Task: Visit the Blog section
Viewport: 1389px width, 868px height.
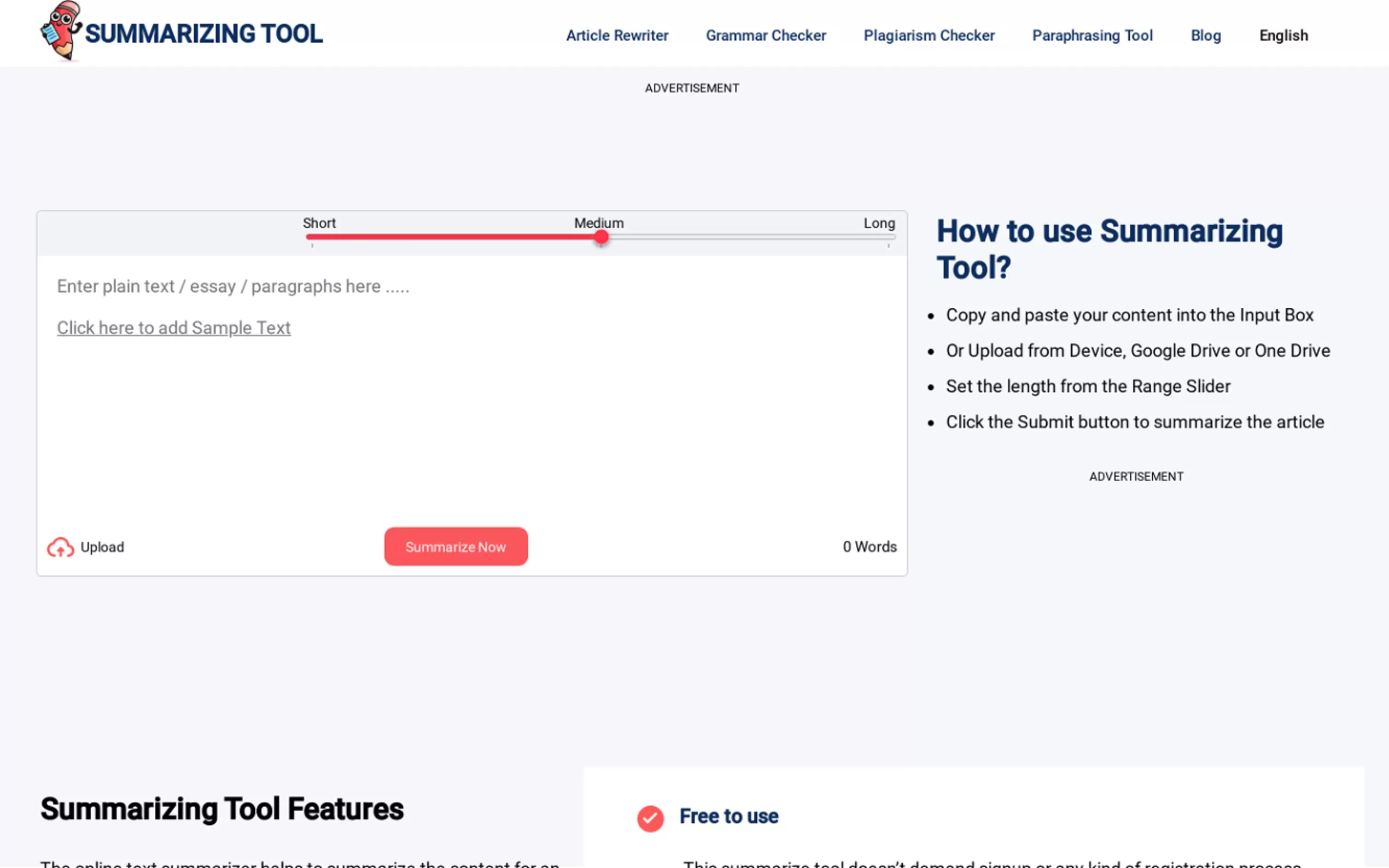Action: pos(1205,35)
